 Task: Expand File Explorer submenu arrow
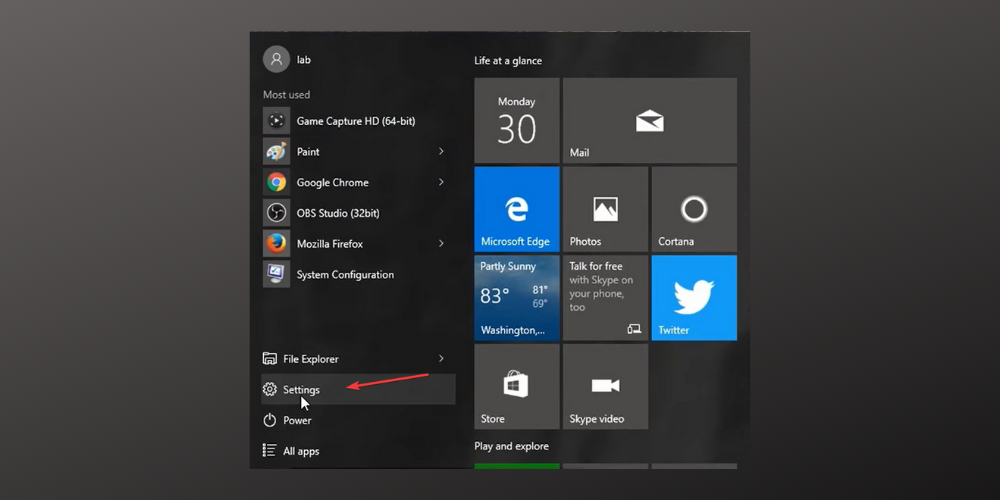click(441, 358)
